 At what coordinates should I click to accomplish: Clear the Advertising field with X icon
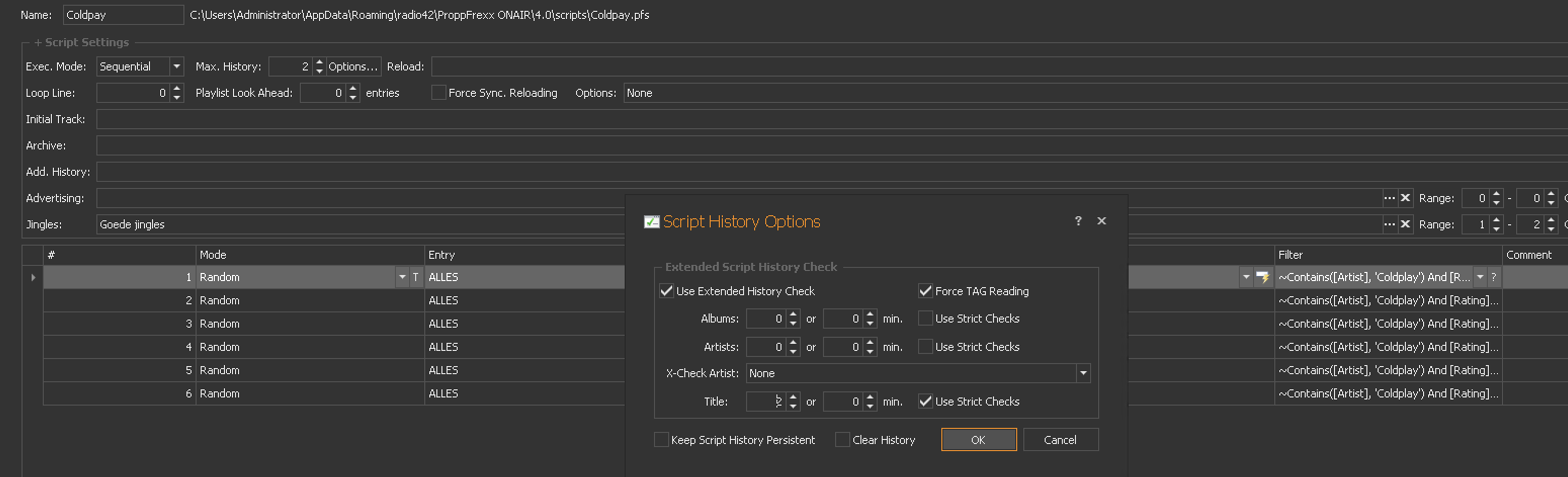pos(1406,198)
